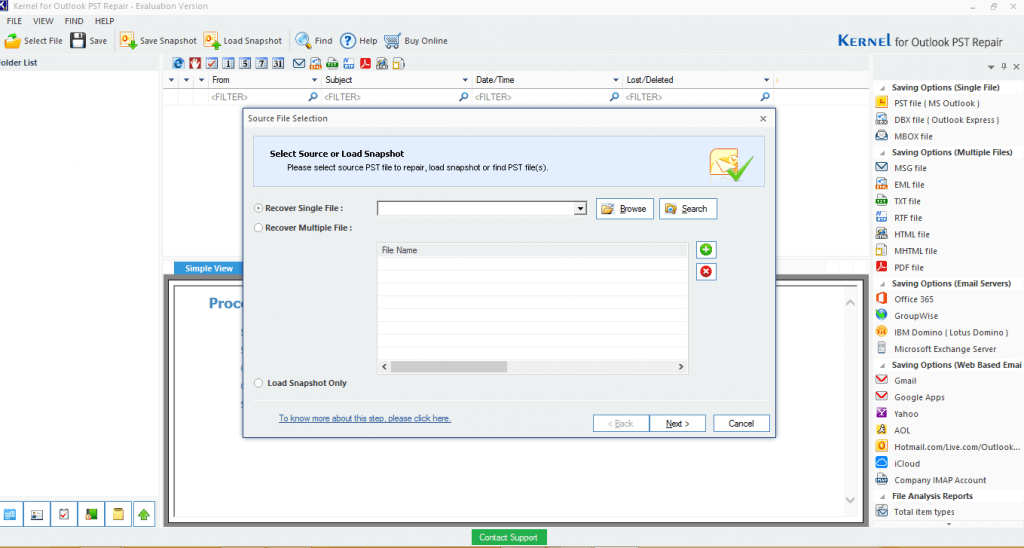1024x548 pixels.
Task: Click the green Contact Support button
Action: pyautogui.click(x=509, y=537)
